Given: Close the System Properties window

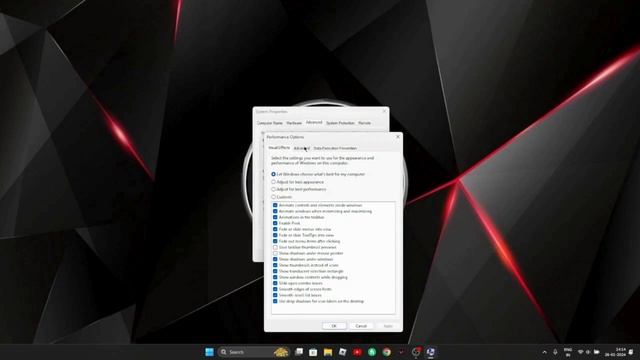Looking at the screenshot, I should [x=384, y=111].
